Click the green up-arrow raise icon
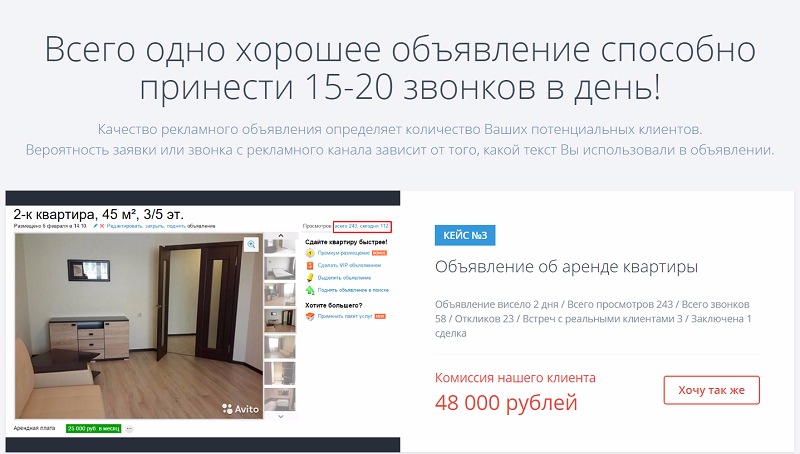 point(310,289)
